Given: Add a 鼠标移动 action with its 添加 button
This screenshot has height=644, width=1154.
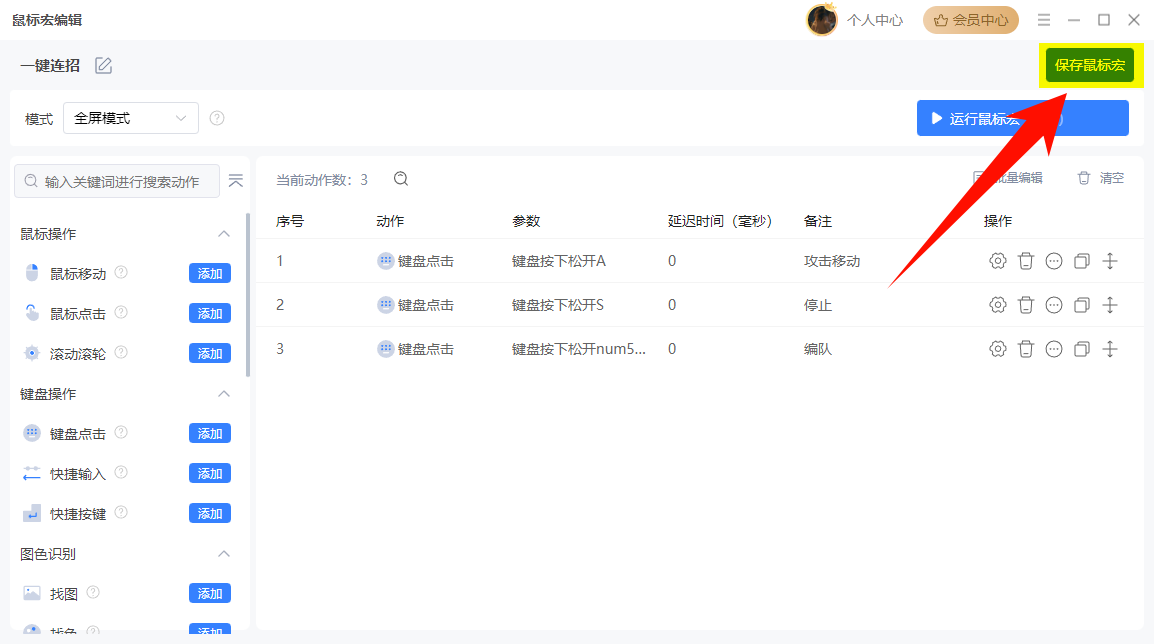Looking at the screenshot, I should point(210,272).
